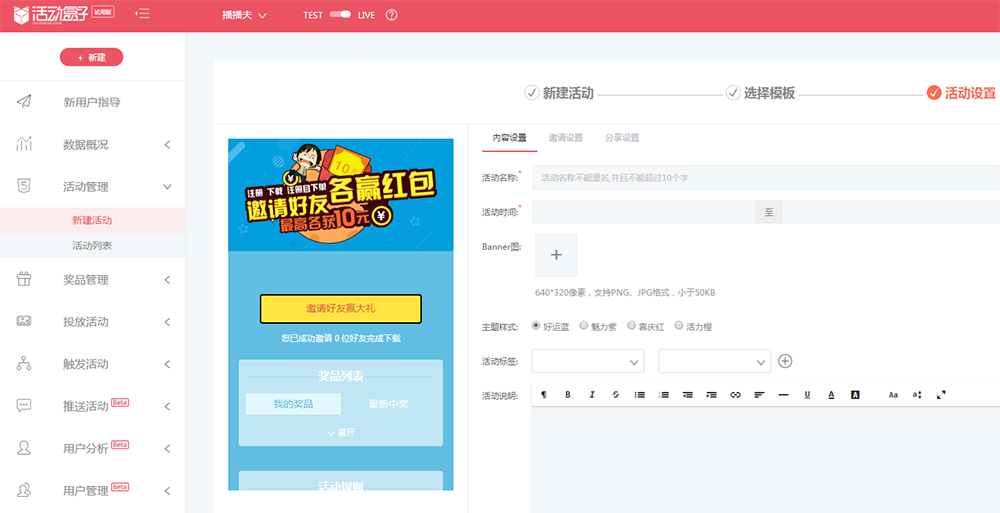
Task: Click the 活动名称 input field
Action: pos(765,177)
